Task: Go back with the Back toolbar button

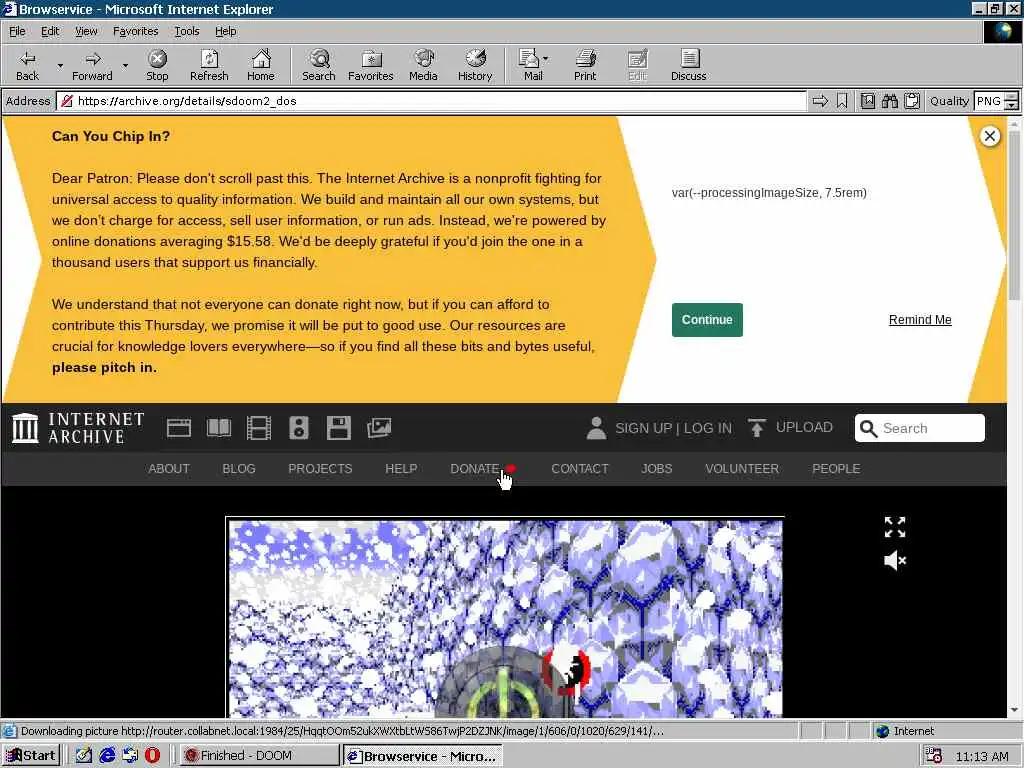Action: [27, 65]
